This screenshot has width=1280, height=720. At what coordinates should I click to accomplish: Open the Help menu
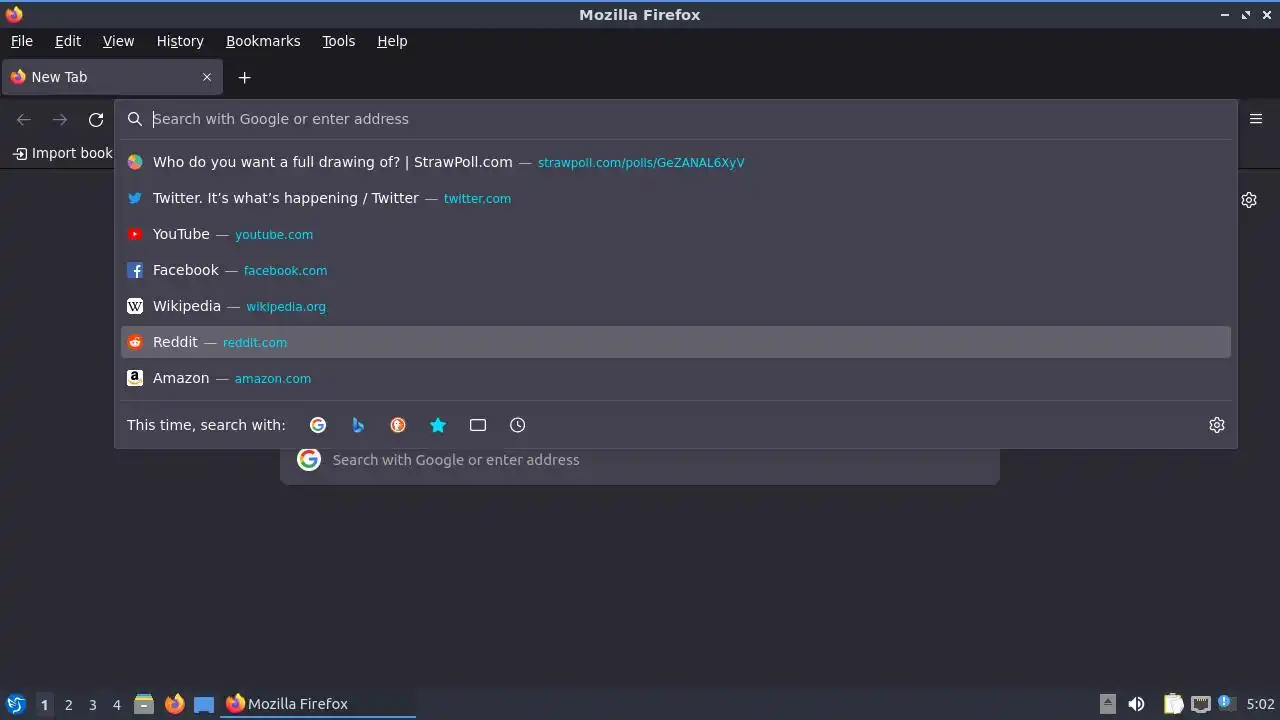point(392,41)
